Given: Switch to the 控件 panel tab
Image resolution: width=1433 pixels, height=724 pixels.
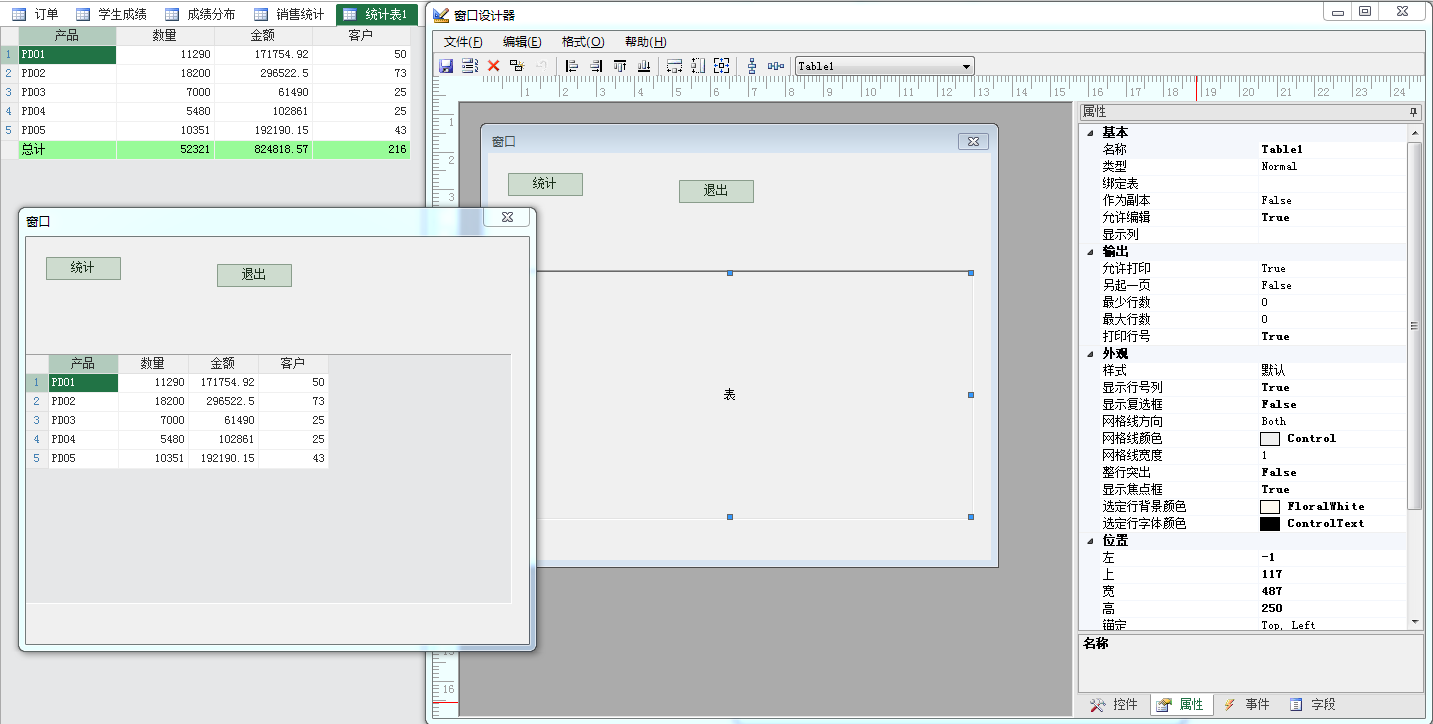Looking at the screenshot, I should (x=1114, y=704).
